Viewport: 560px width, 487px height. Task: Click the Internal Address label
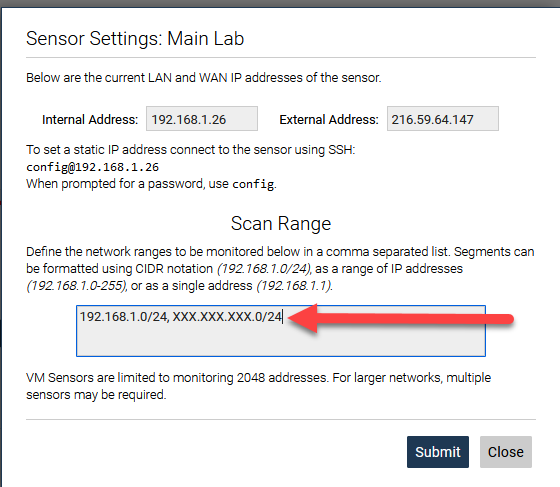pos(90,120)
